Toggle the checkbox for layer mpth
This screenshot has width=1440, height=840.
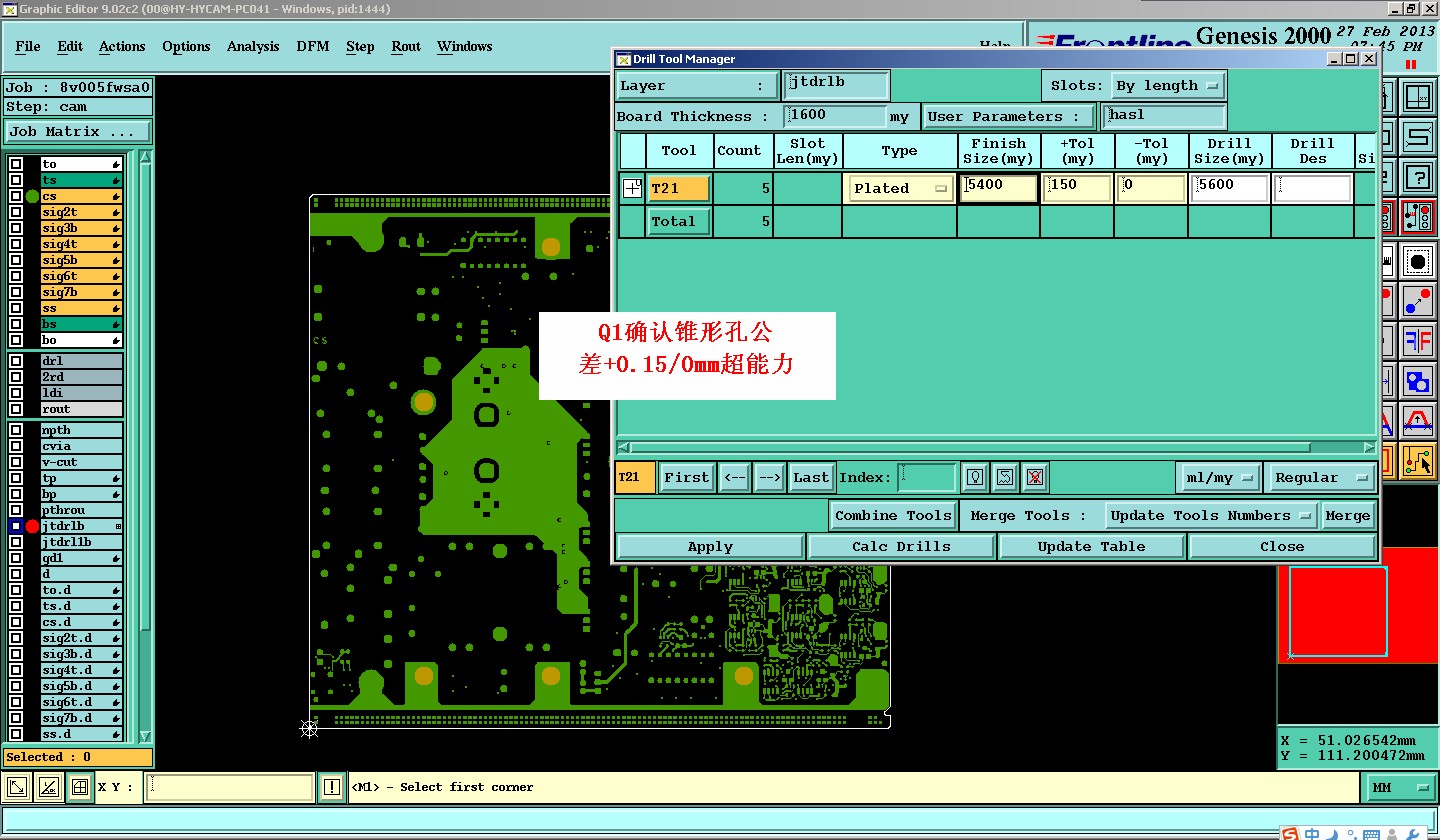click(16, 430)
